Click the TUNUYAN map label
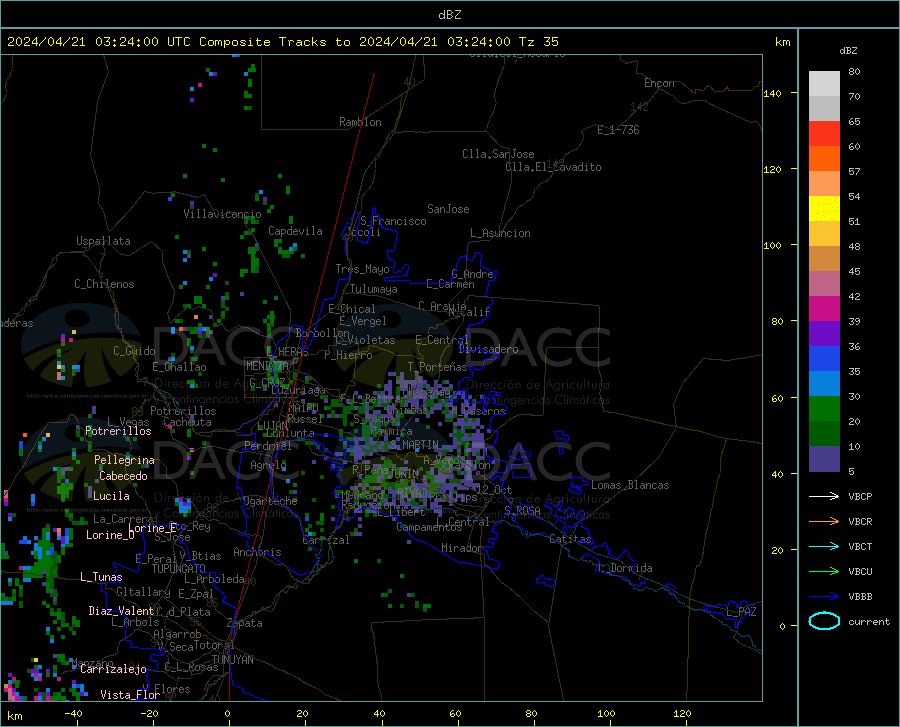Image resolution: width=900 pixels, height=727 pixels. [232, 660]
